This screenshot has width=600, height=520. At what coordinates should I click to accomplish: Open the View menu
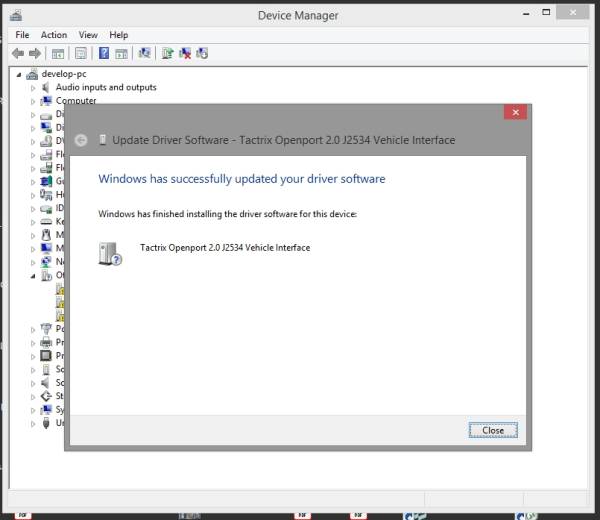88,35
